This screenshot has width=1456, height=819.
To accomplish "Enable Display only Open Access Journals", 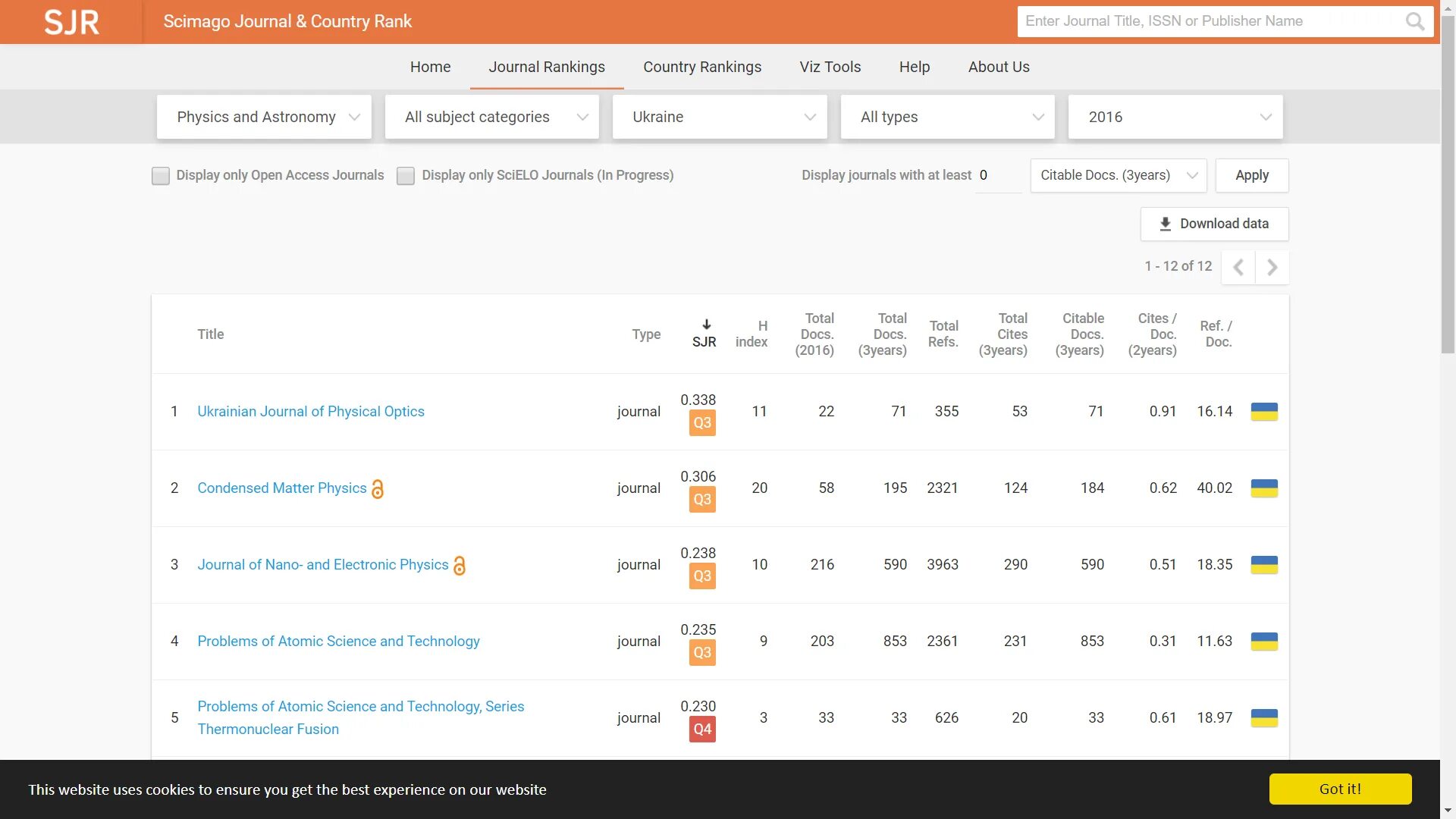I will 161,176.
